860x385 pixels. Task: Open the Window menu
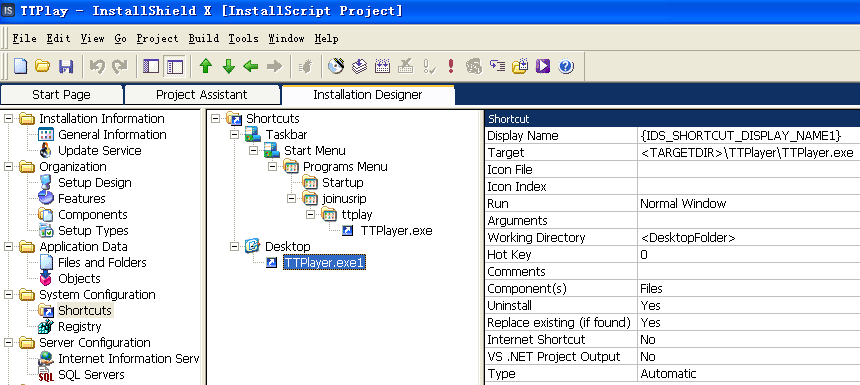(286, 38)
